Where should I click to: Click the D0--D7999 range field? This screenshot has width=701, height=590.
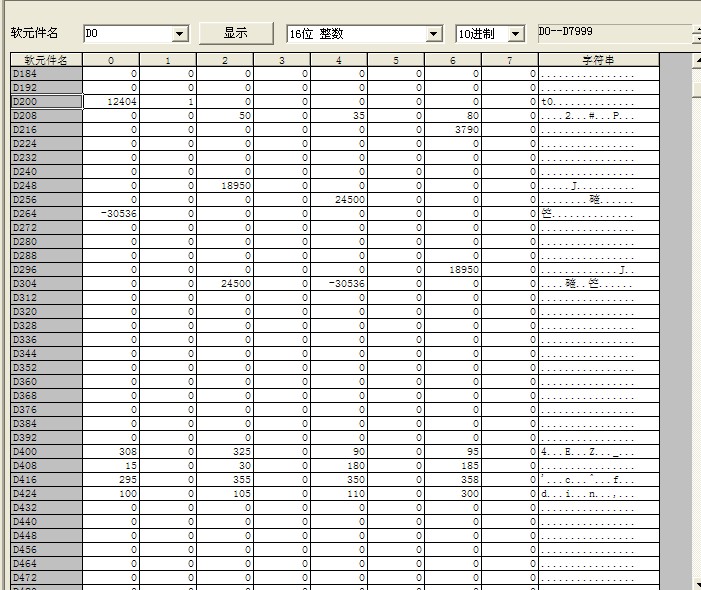pyautogui.click(x=612, y=33)
